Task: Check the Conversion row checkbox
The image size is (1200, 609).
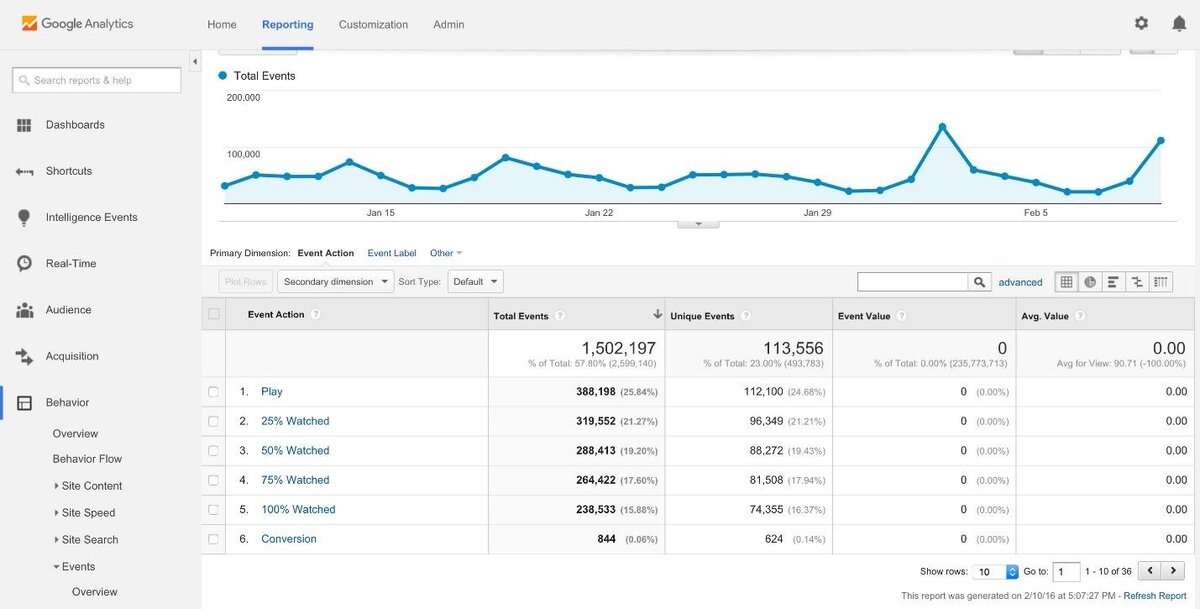Action: [213, 539]
